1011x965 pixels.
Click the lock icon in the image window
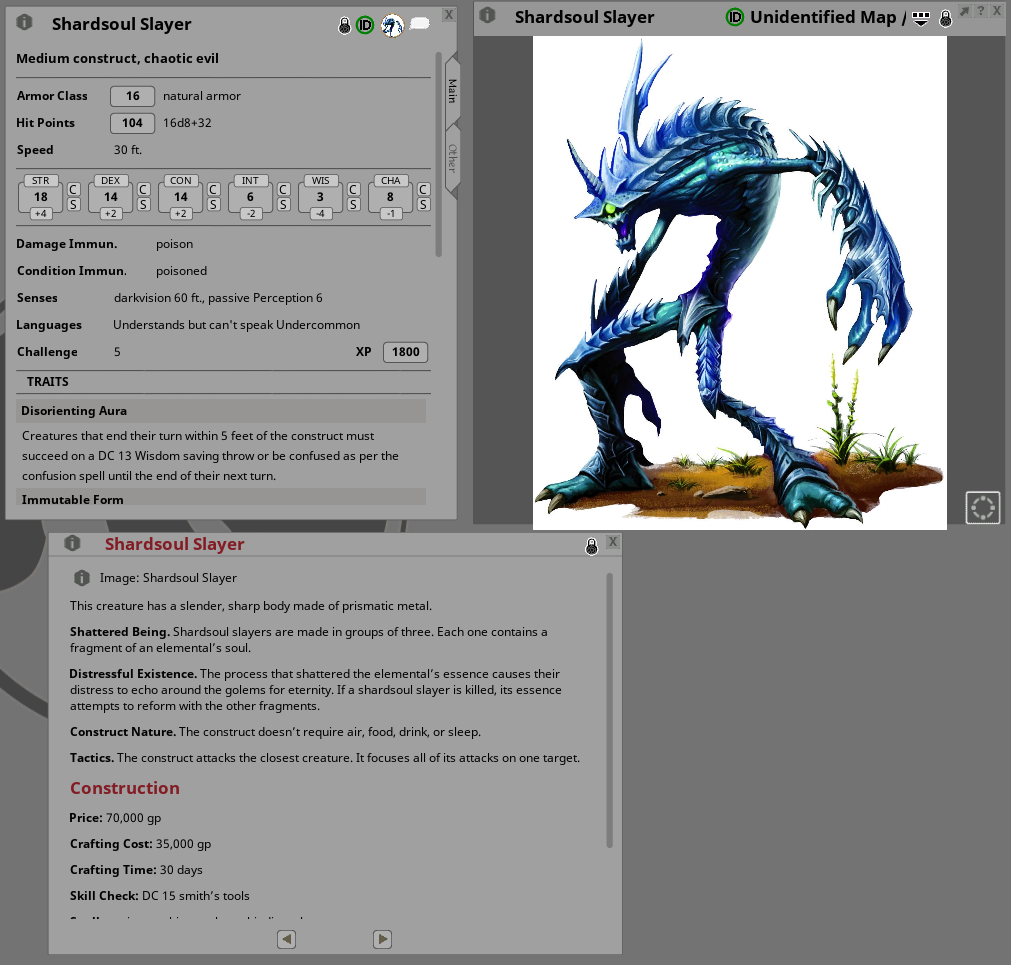click(945, 19)
